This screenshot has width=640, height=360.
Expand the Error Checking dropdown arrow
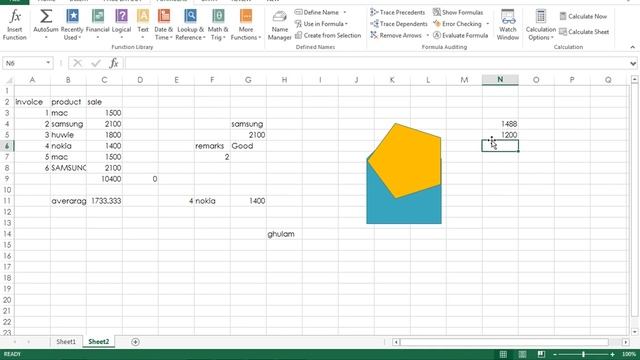coord(487,24)
